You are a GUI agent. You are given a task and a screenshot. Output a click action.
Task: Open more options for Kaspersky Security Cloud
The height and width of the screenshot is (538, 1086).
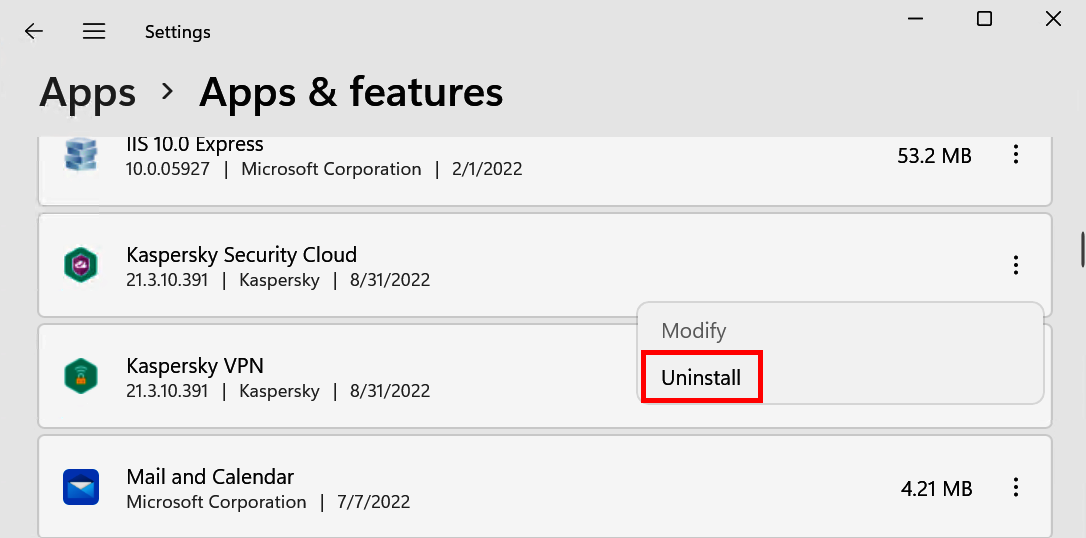tap(1016, 265)
